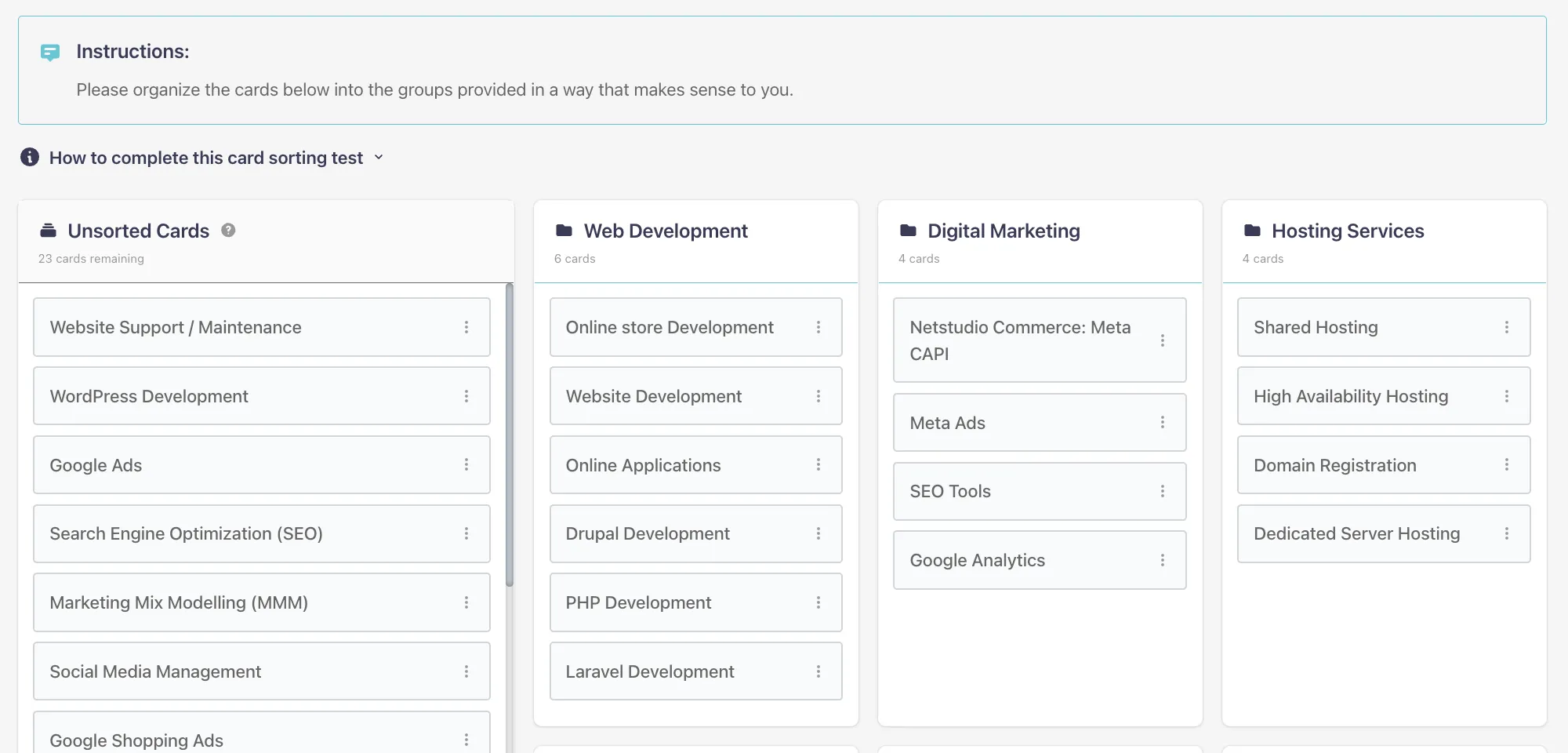The width and height of the screenshot is (1568, 753).
Task: Open kebab menu on Meta Ads card
Action: [x=1163, y=423]
